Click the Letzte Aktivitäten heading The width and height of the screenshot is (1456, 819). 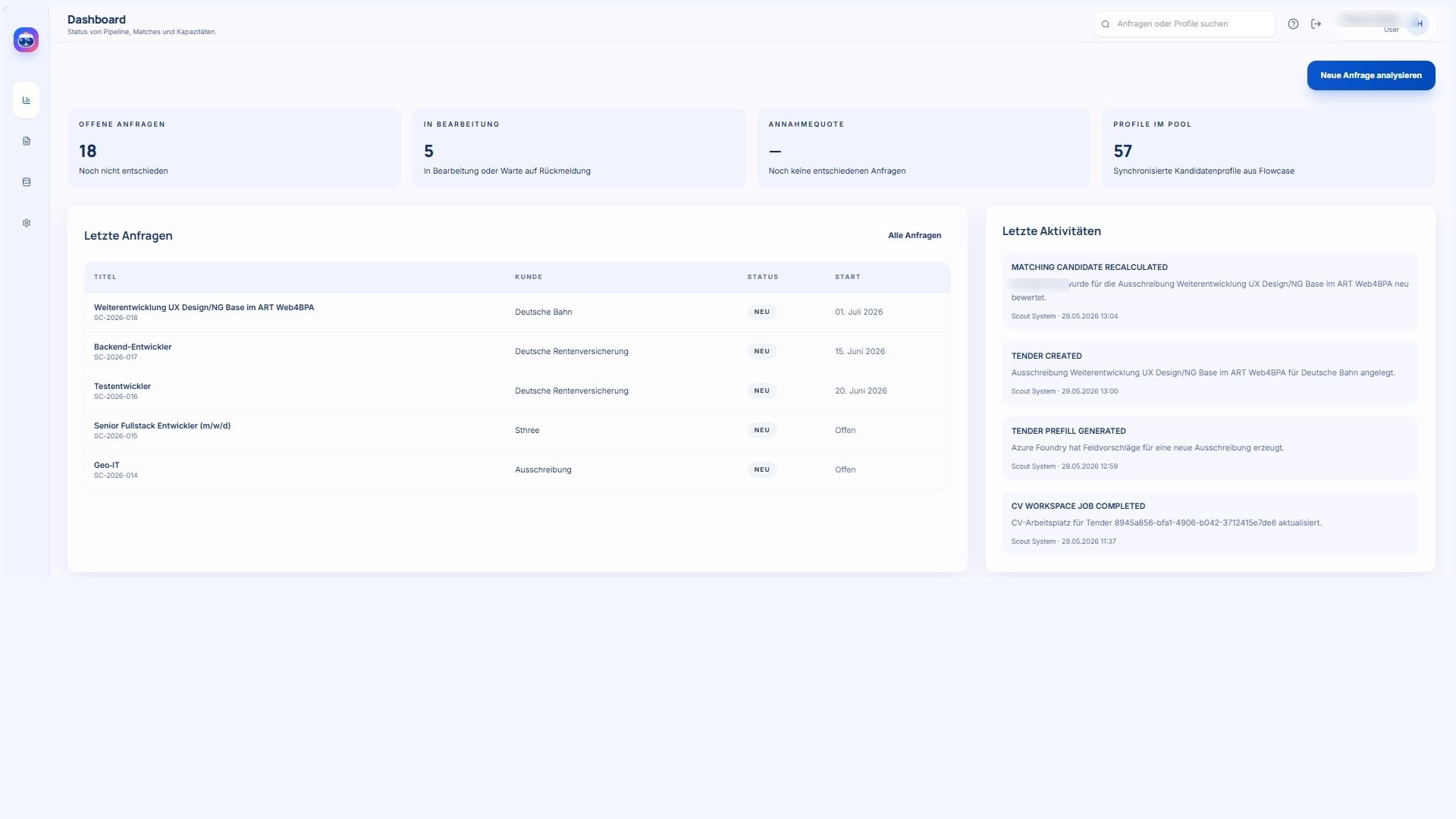click(x=1051, y=232)
